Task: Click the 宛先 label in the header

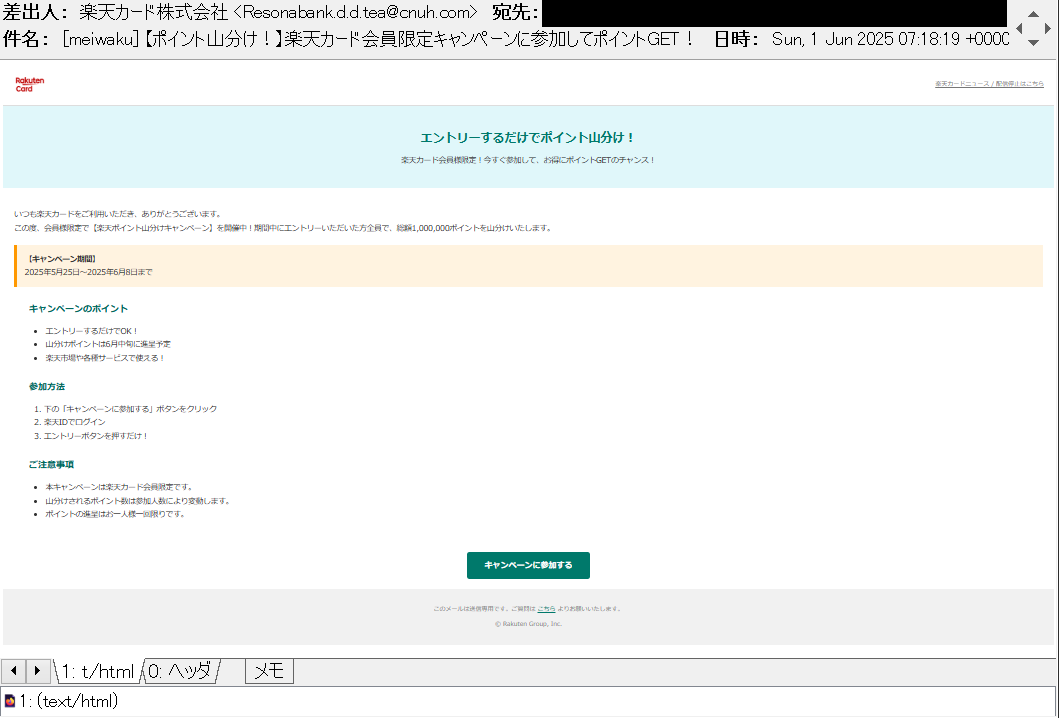Action: click(x=515, y=12)
